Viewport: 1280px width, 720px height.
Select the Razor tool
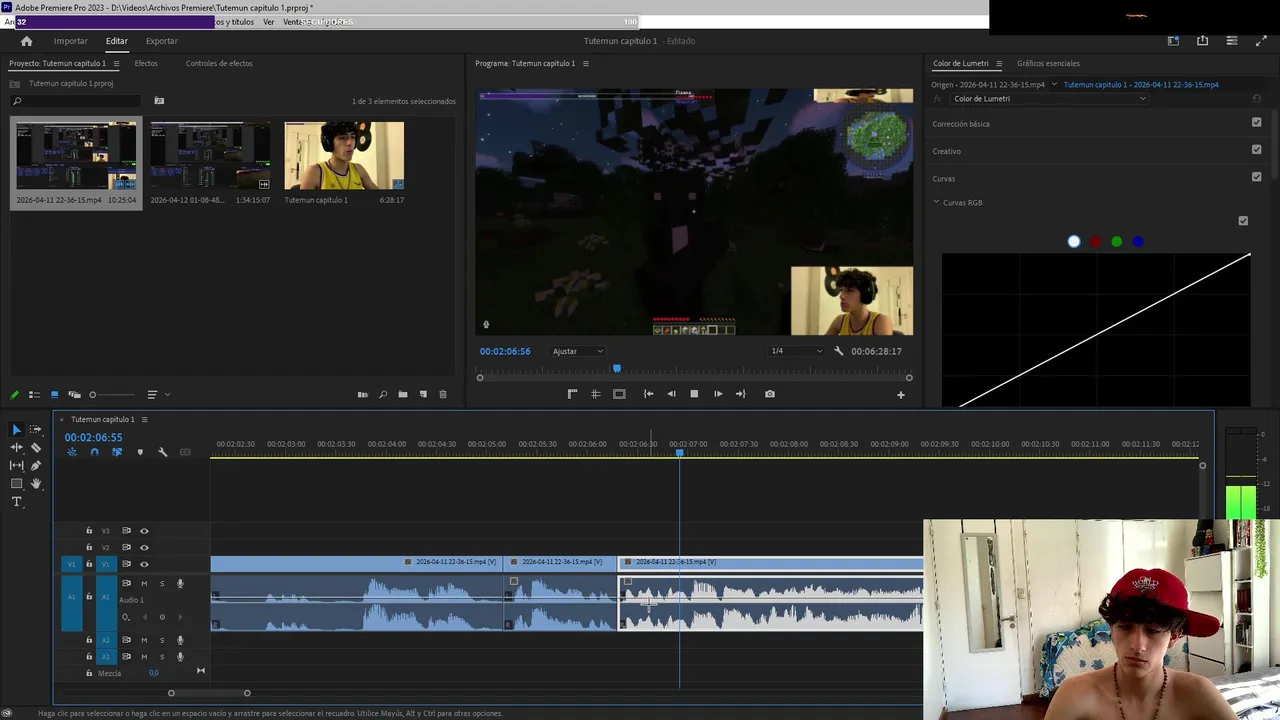36,447
